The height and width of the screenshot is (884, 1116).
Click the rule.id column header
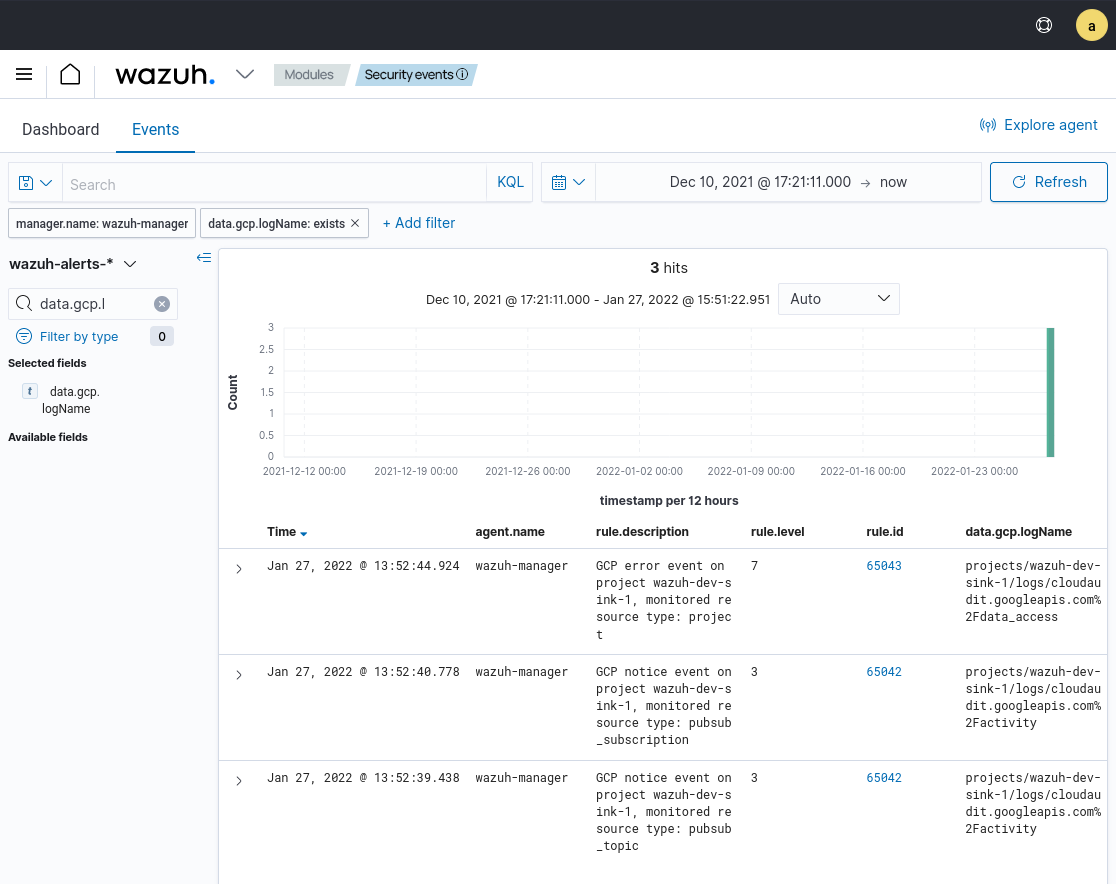885,532
